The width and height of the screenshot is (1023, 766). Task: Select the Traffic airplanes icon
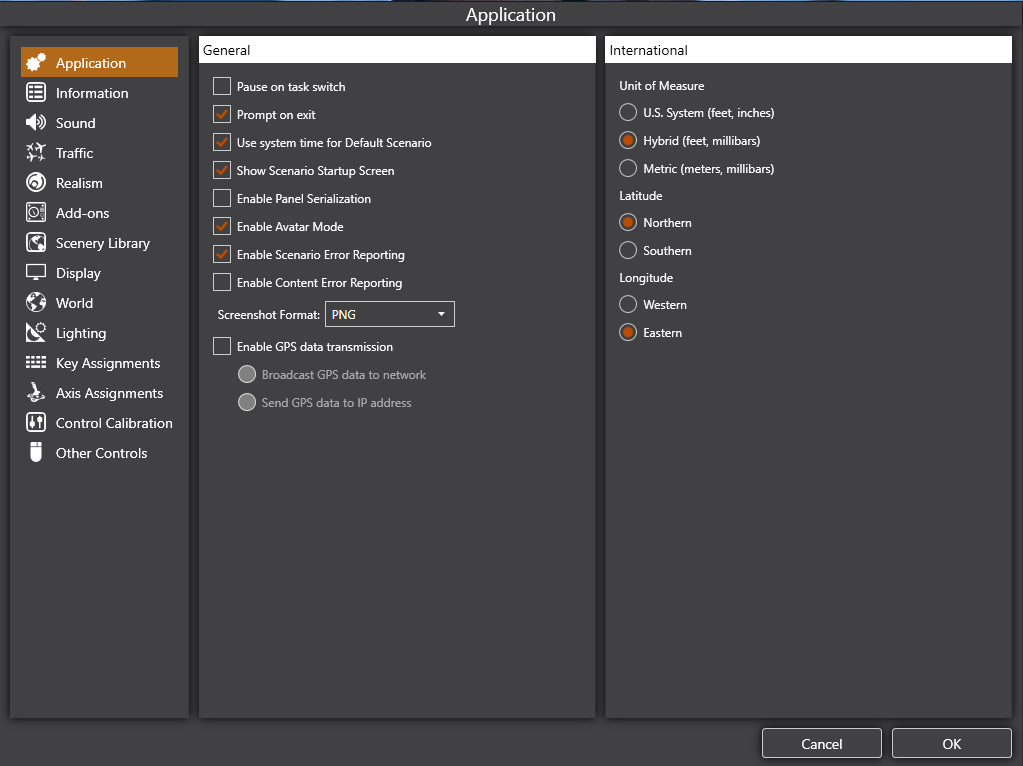(36, 153)
